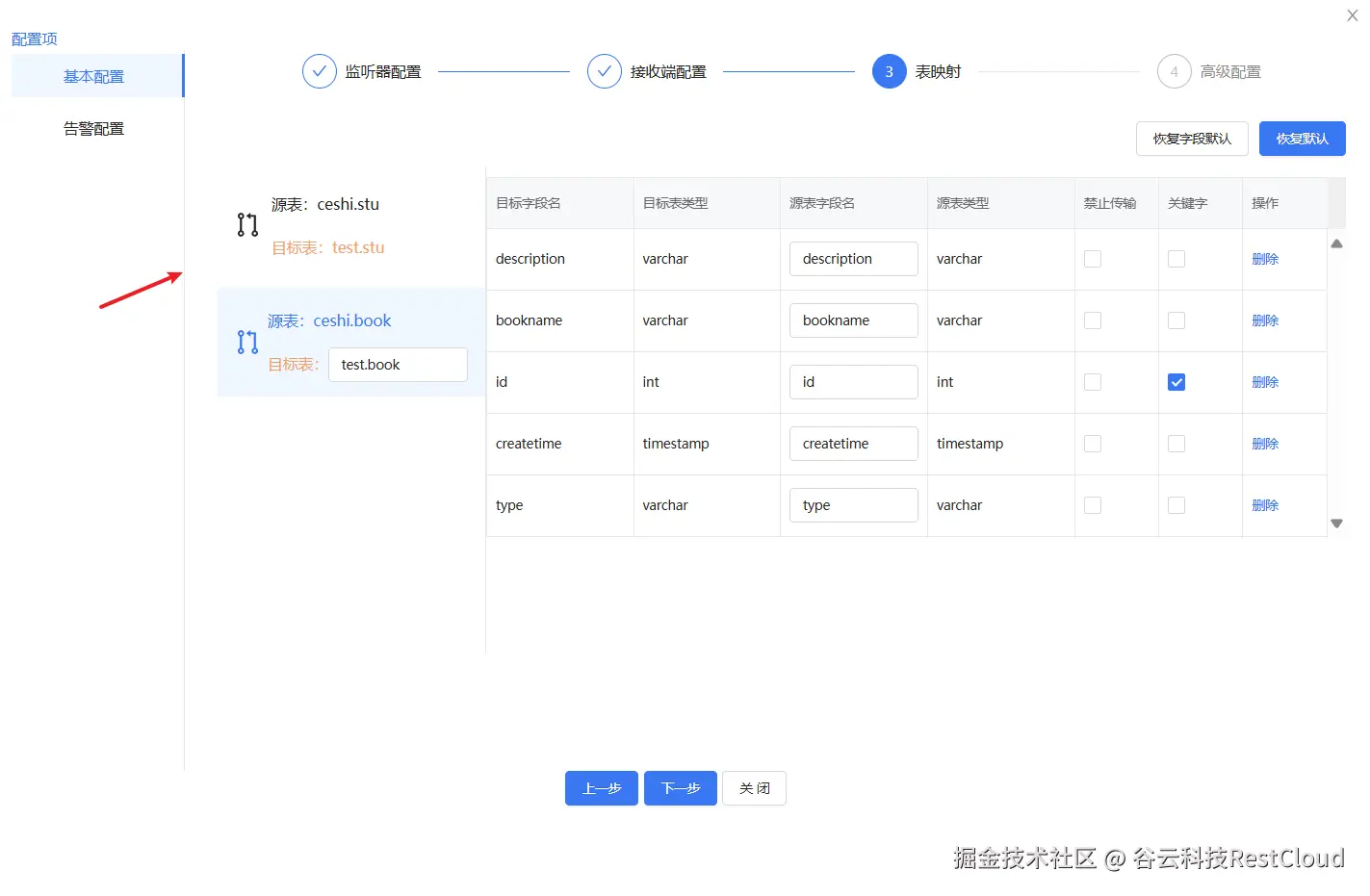The height and width of the screenshot is (896, 1370).
Task: Click the 配置项 heading text
Action: tap(35, 38)
